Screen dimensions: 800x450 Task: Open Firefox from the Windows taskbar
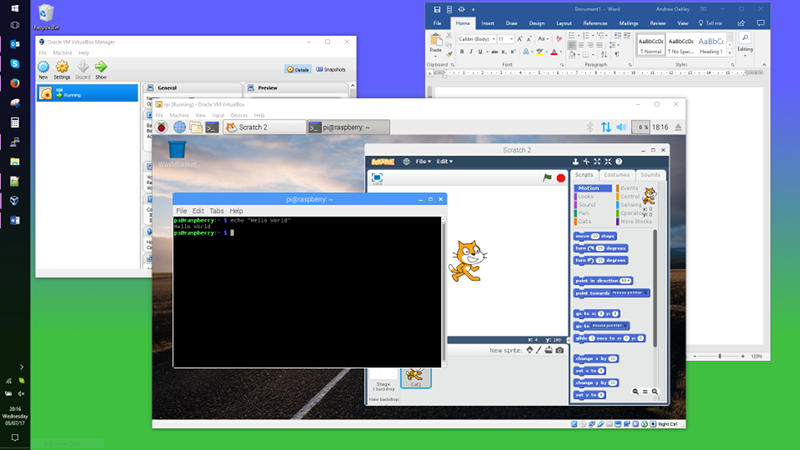[x=15, y=83]
